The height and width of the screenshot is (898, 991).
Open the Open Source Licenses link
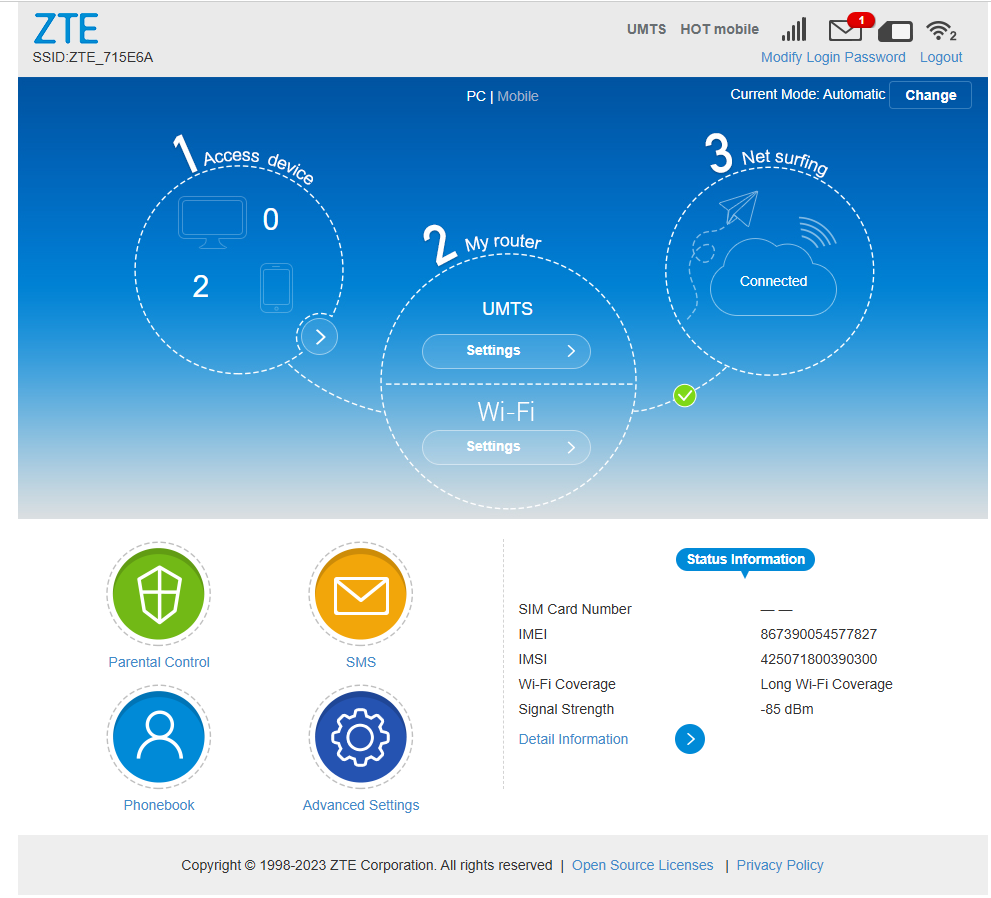coord(643,865)
